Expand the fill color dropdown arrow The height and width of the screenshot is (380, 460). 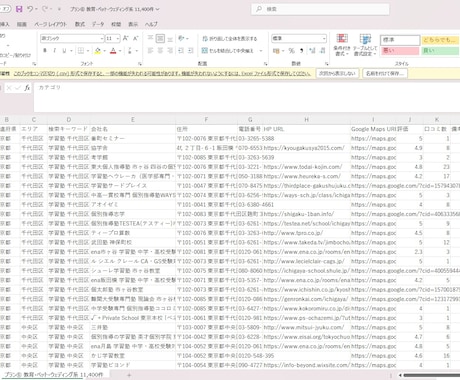[x=104, y=51]
